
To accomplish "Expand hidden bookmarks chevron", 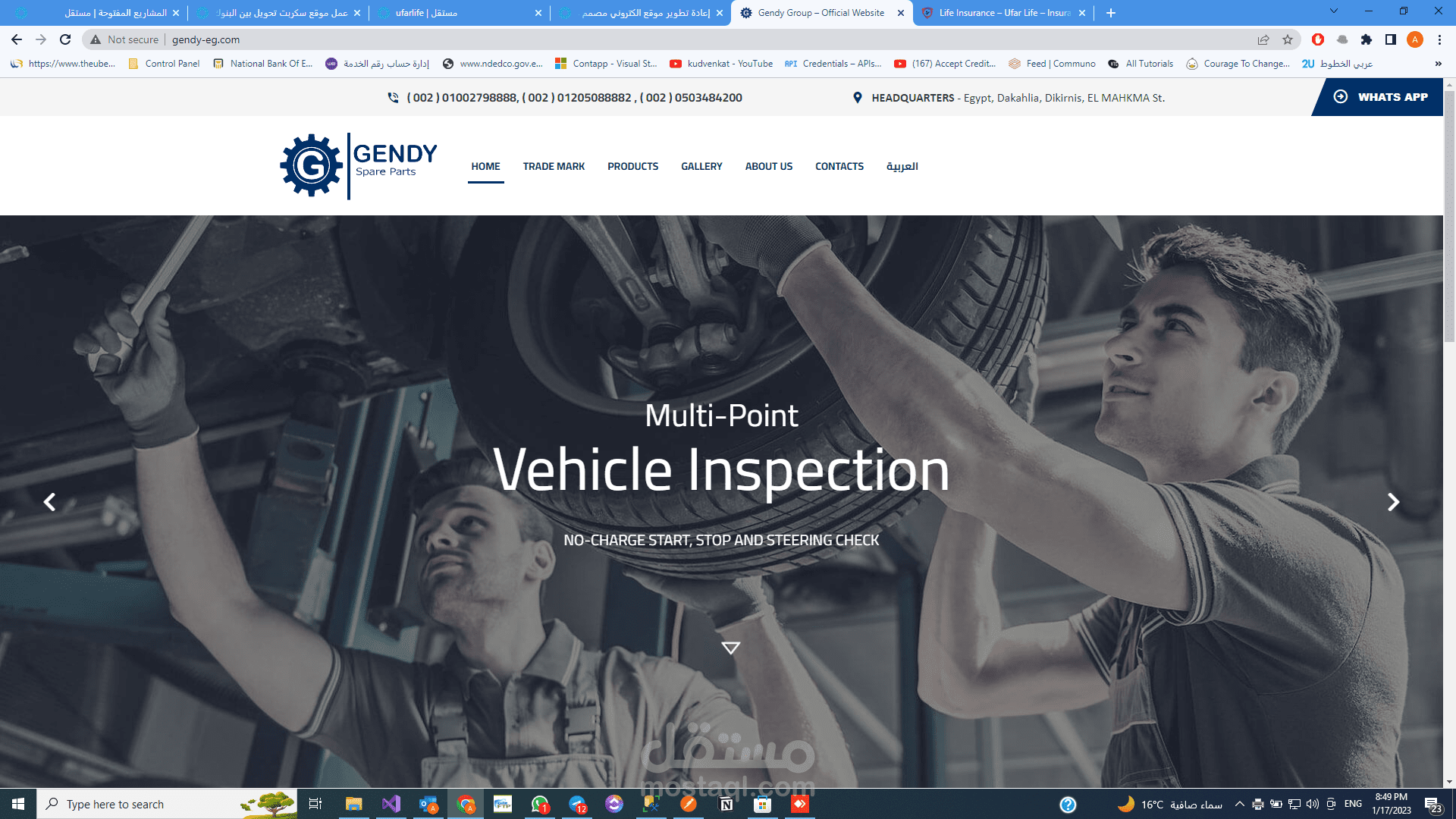I will (1438, 64).
